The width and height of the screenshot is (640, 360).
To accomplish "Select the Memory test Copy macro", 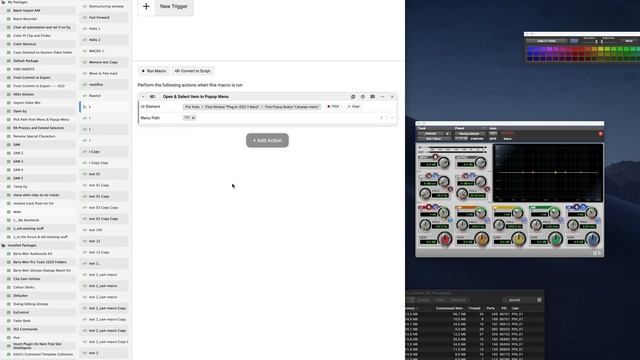I will (x=104, y=62).
